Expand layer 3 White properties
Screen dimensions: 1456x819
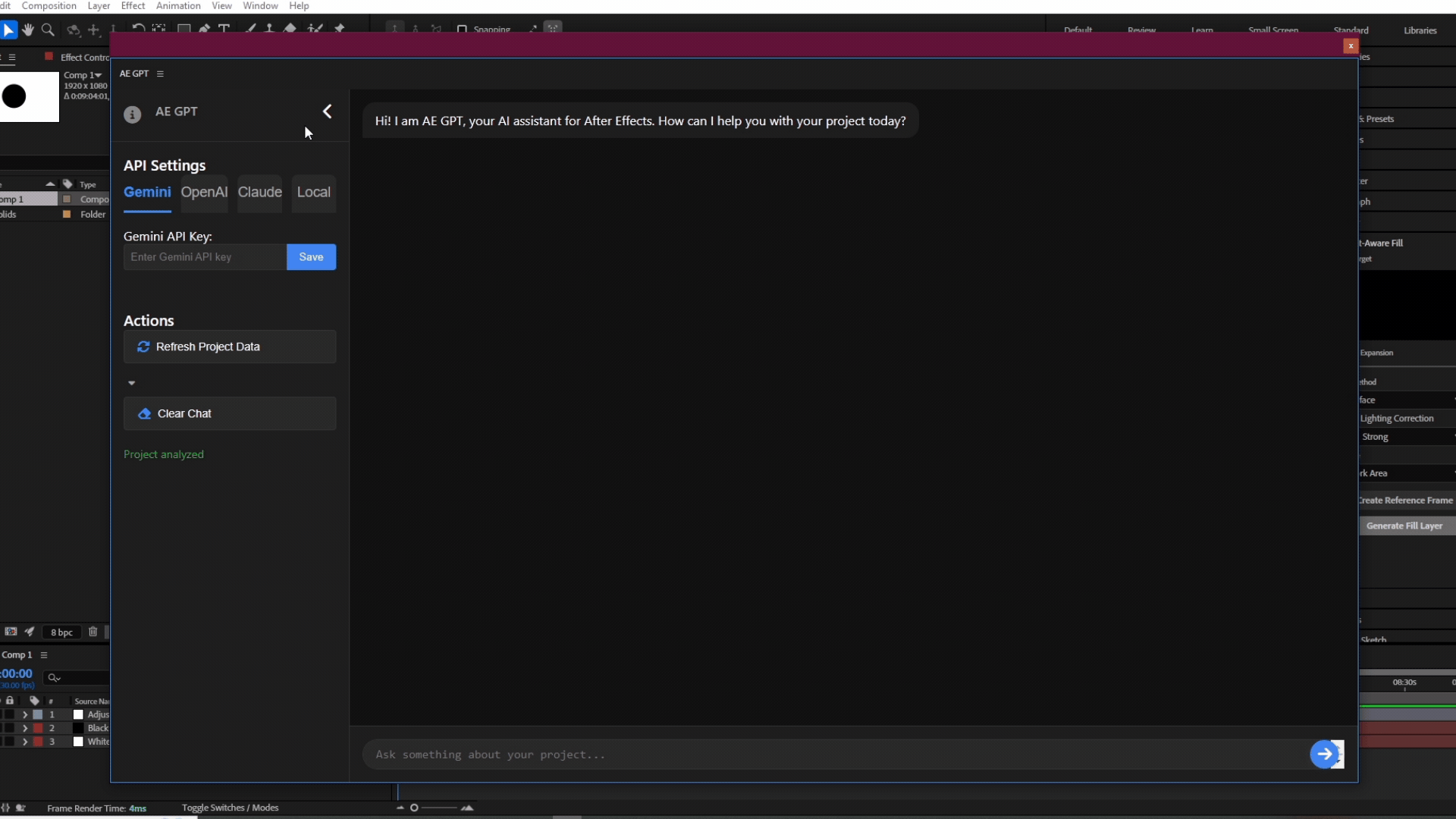(x=25, y=742)
